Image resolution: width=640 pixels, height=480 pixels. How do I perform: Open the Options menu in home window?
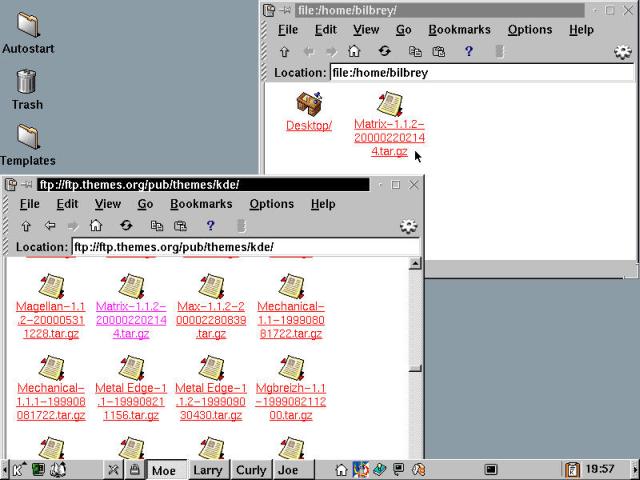530,30
